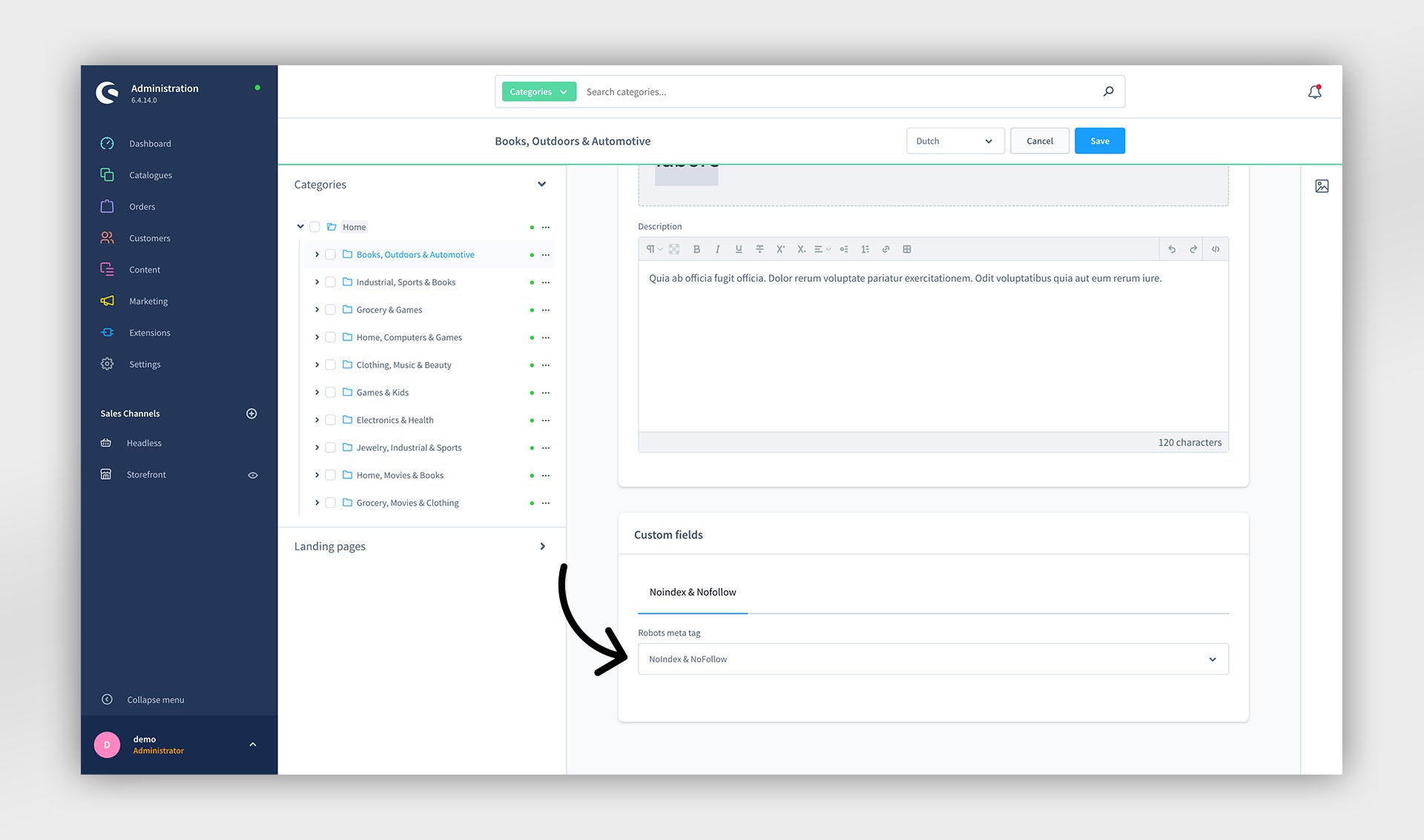Viewport: 1424px width, 840px height.
Task: Open the Extensions plug icon
Action: click(x=108, y=332)
